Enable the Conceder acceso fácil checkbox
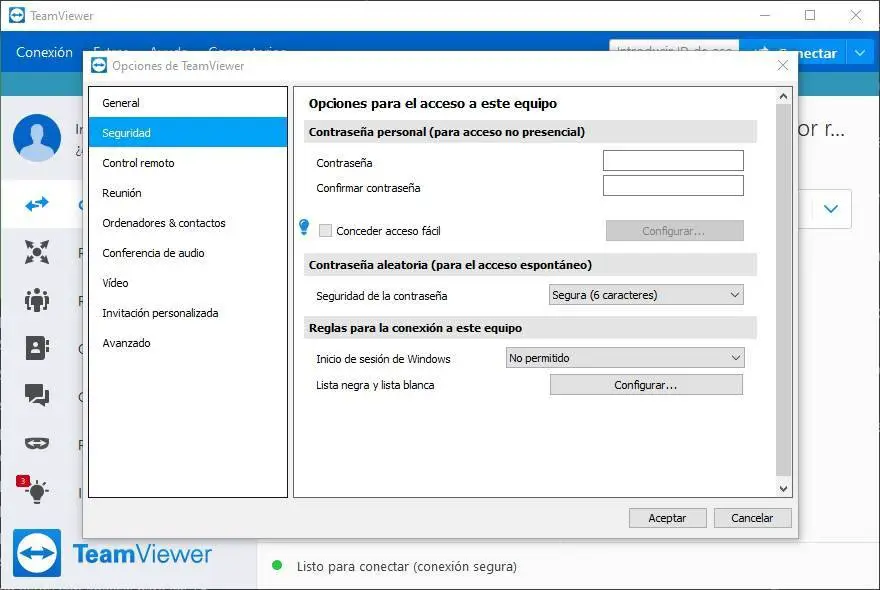Viewport: 880px width, 590px height. (x=325, y=231)
